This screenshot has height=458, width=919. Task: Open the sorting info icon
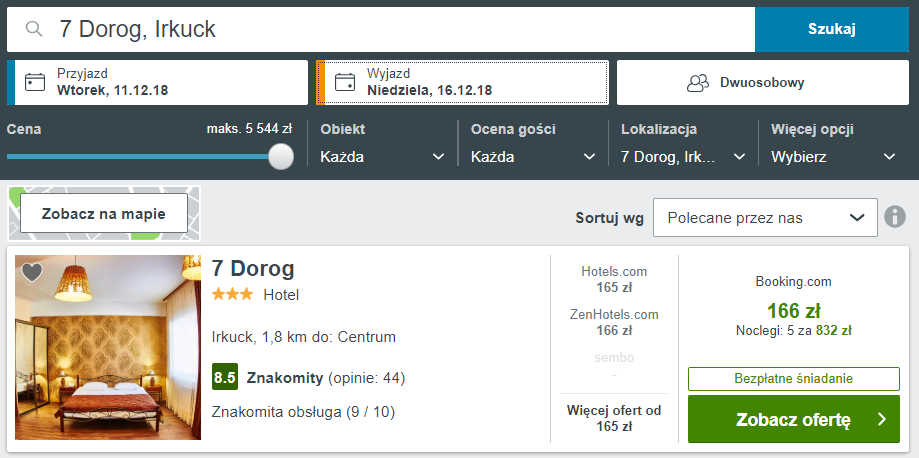coord(895,217)
